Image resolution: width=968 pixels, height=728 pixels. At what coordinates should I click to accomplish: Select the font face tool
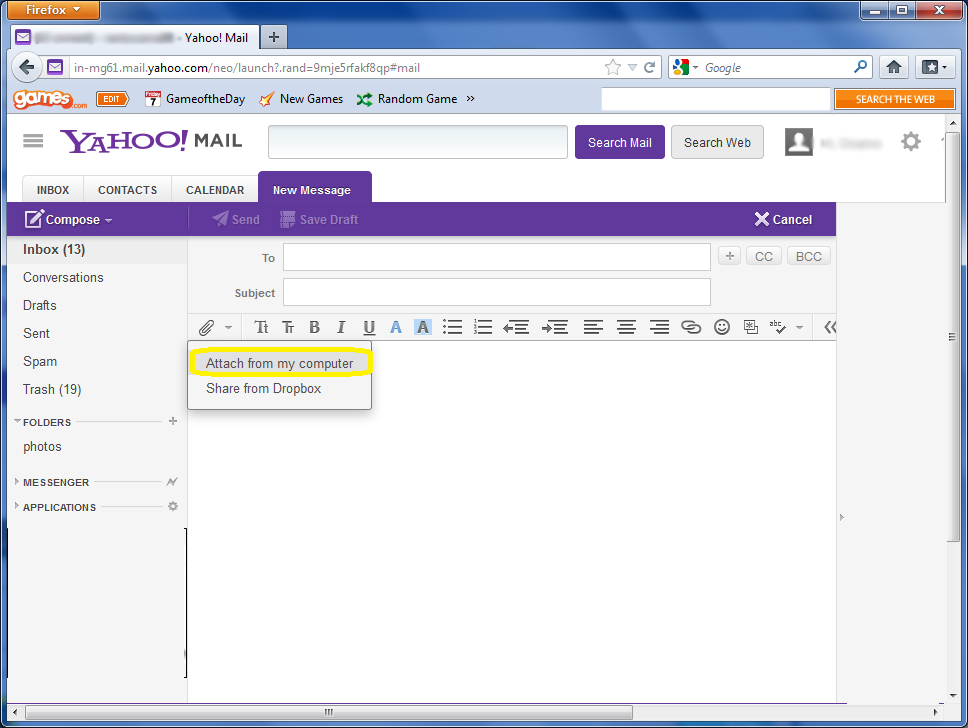pyautogui.click(x=262, y=327)
